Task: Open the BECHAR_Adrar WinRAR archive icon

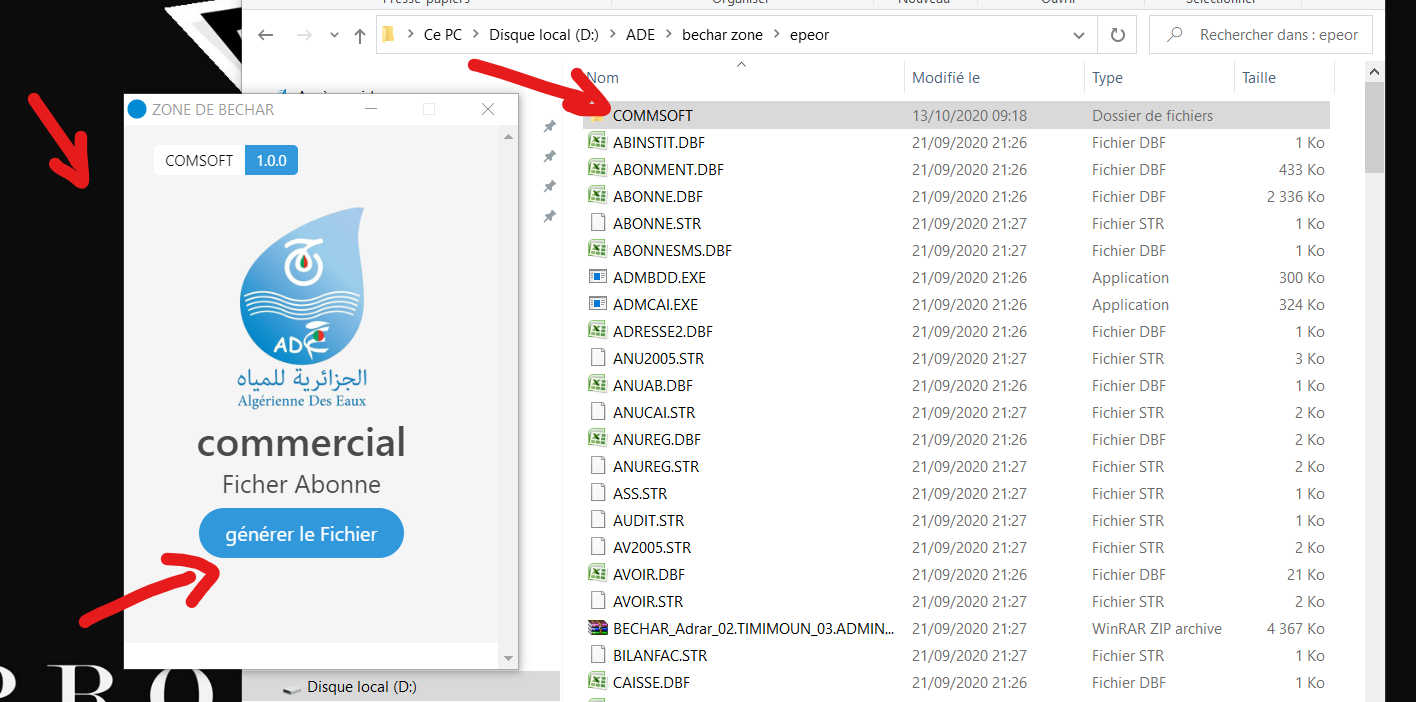Action: click(x=596, y=628)
